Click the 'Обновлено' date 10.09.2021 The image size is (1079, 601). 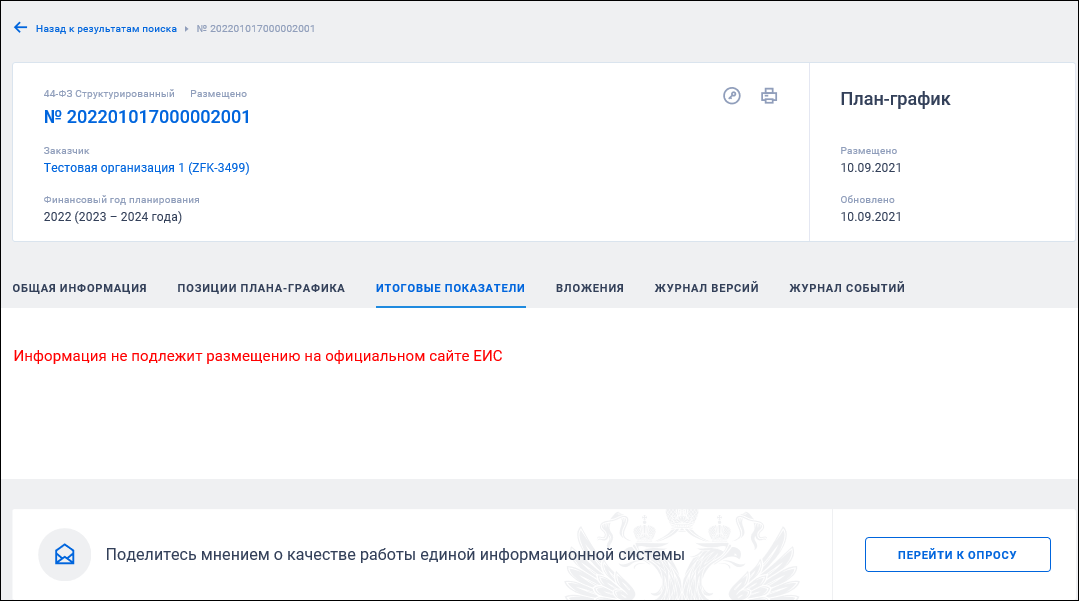(x=870, y=217)
